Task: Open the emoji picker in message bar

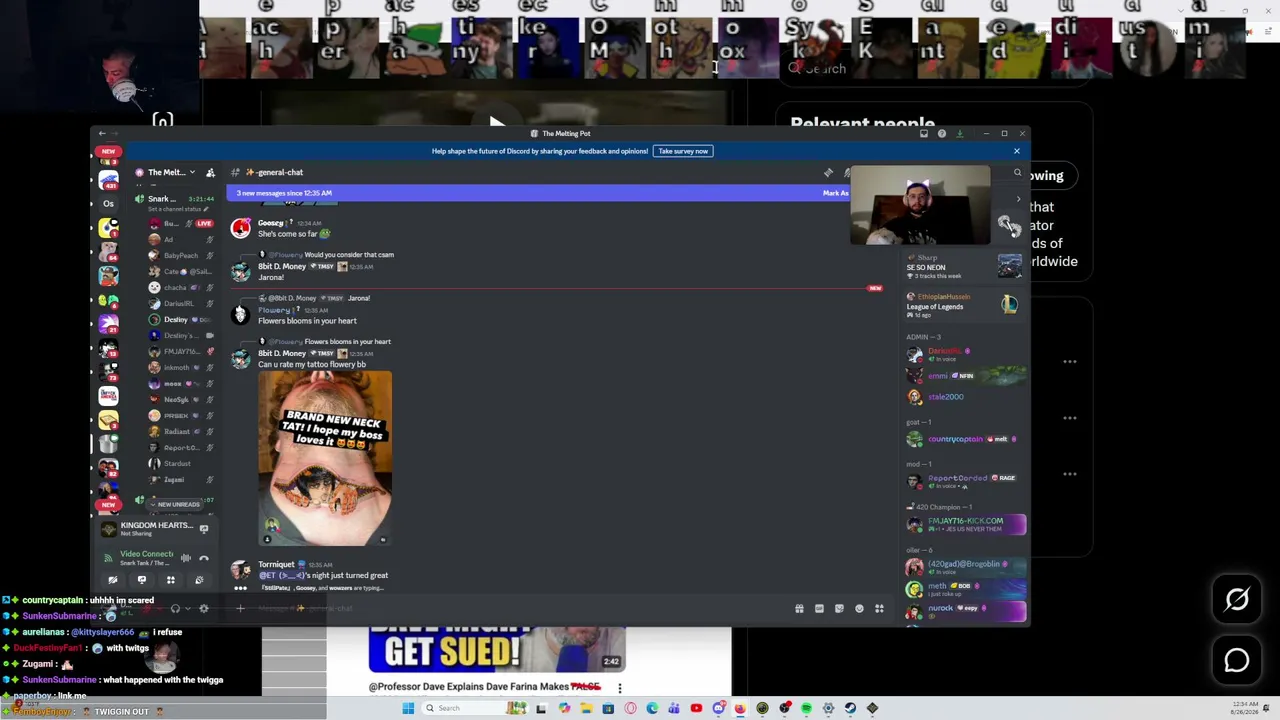Action: pos(859,608)
